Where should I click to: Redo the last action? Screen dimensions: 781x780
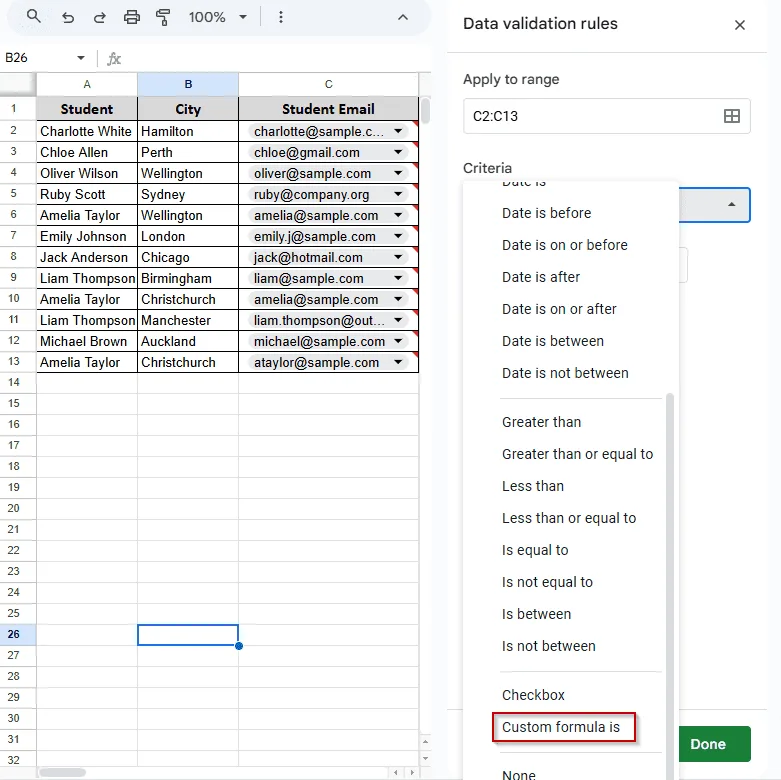[100, 17]
